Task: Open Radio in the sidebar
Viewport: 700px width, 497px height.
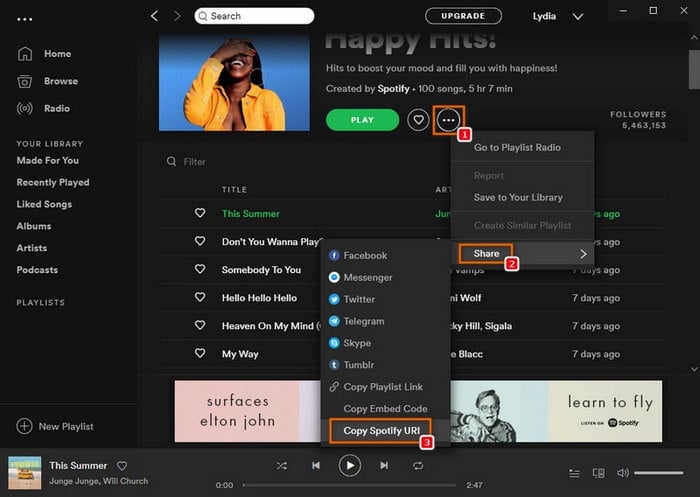Action: tap(43, 109)
